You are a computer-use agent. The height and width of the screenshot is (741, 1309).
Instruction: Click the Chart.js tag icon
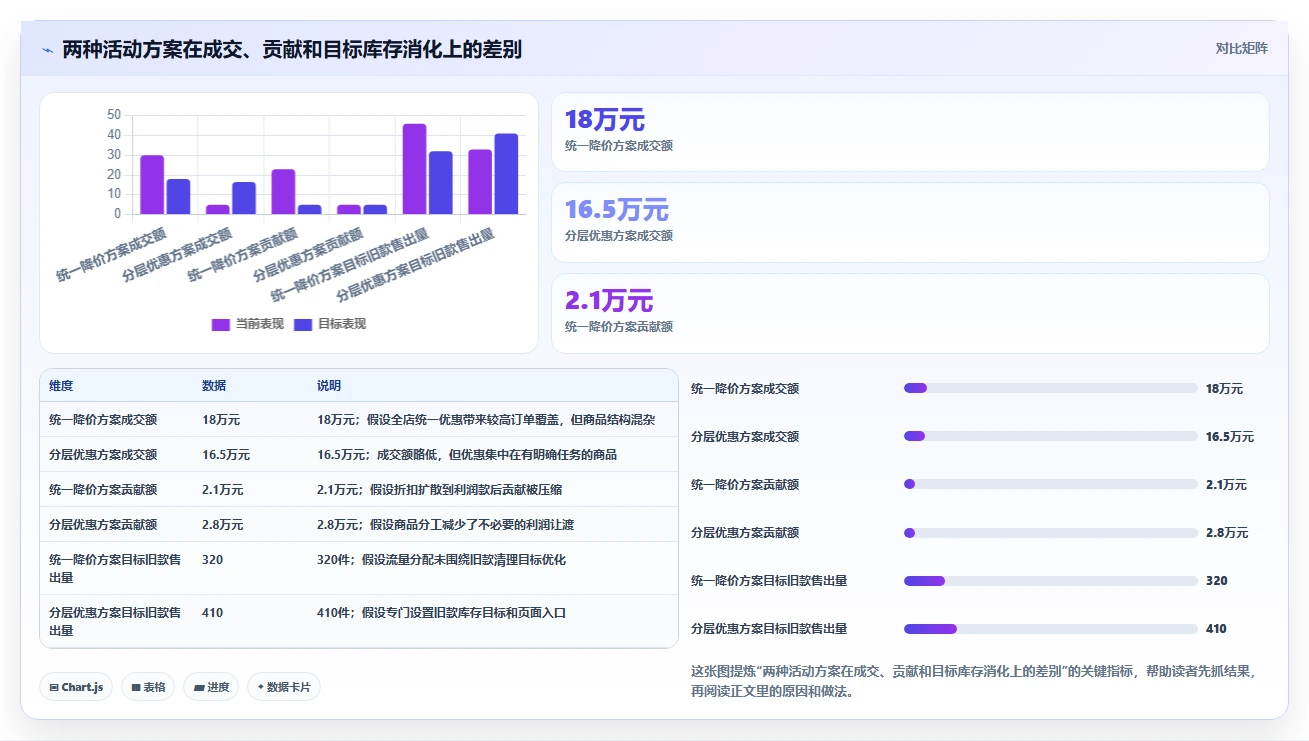[54, 687]
